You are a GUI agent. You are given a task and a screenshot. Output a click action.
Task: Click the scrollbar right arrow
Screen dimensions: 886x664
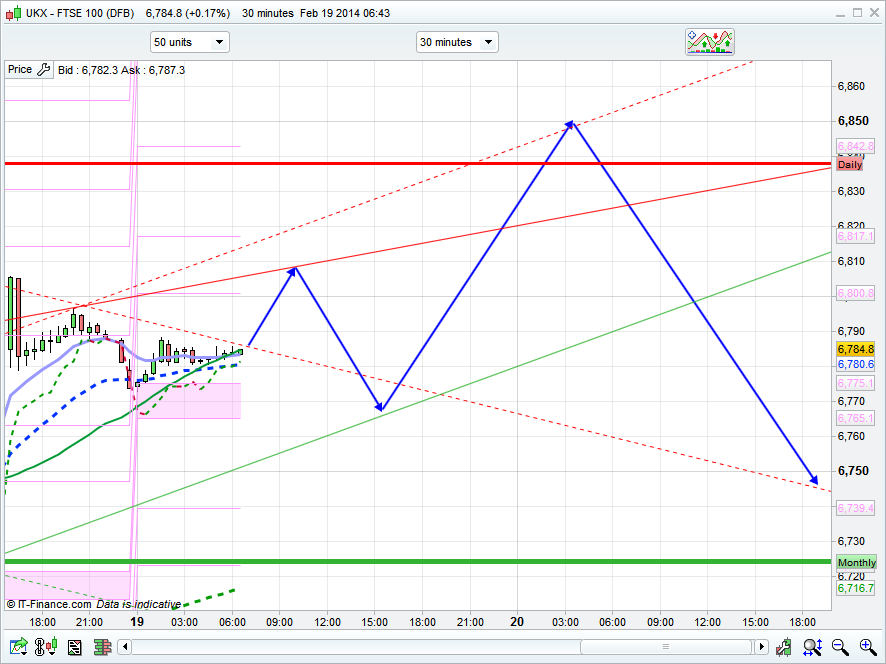[762, 647]
